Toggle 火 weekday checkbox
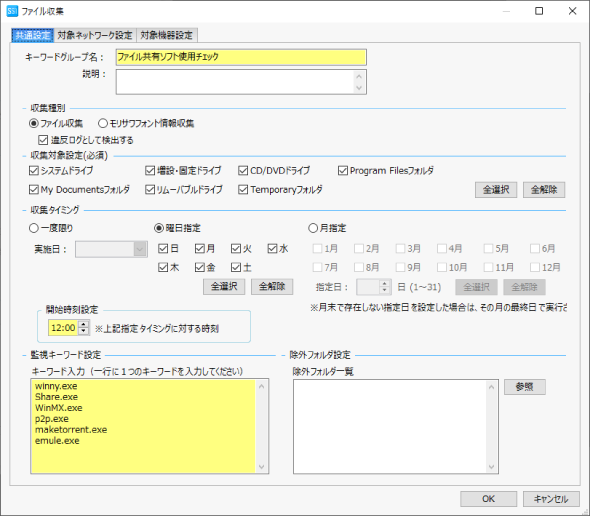This screenshot has height=516, width=590. tap(236, 249)
